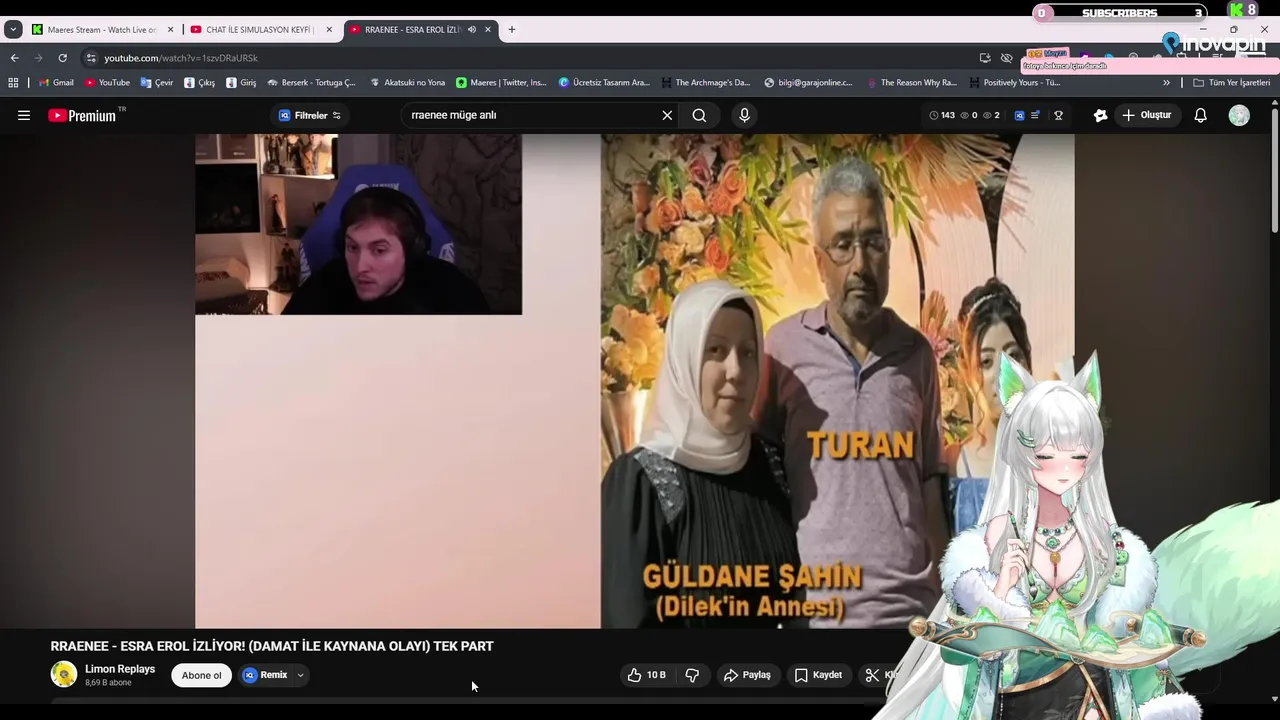This screenshot has height=720, width=1280.
Task: Start voice search with the microphone
Action: [x=744, y=115]
